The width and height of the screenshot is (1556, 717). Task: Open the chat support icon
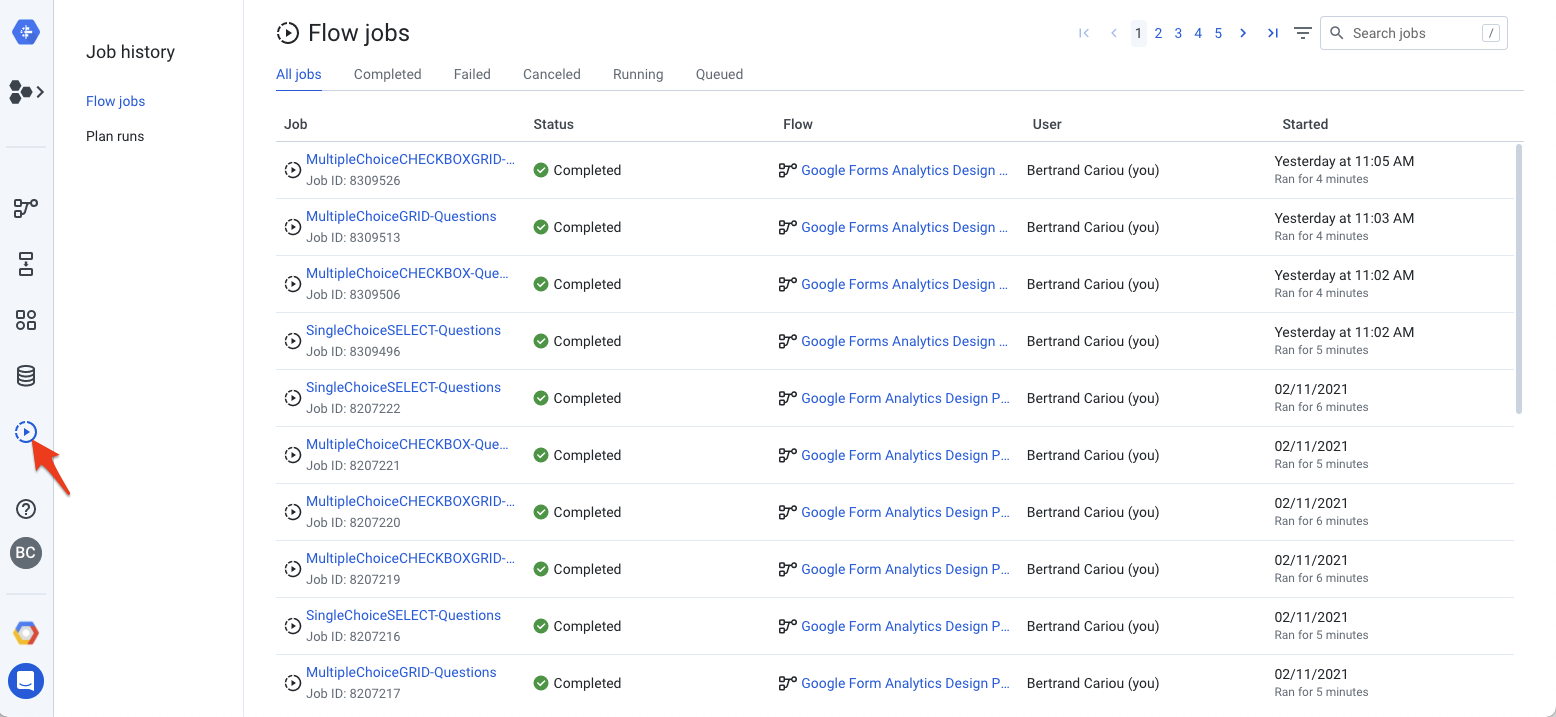point(26,681)
